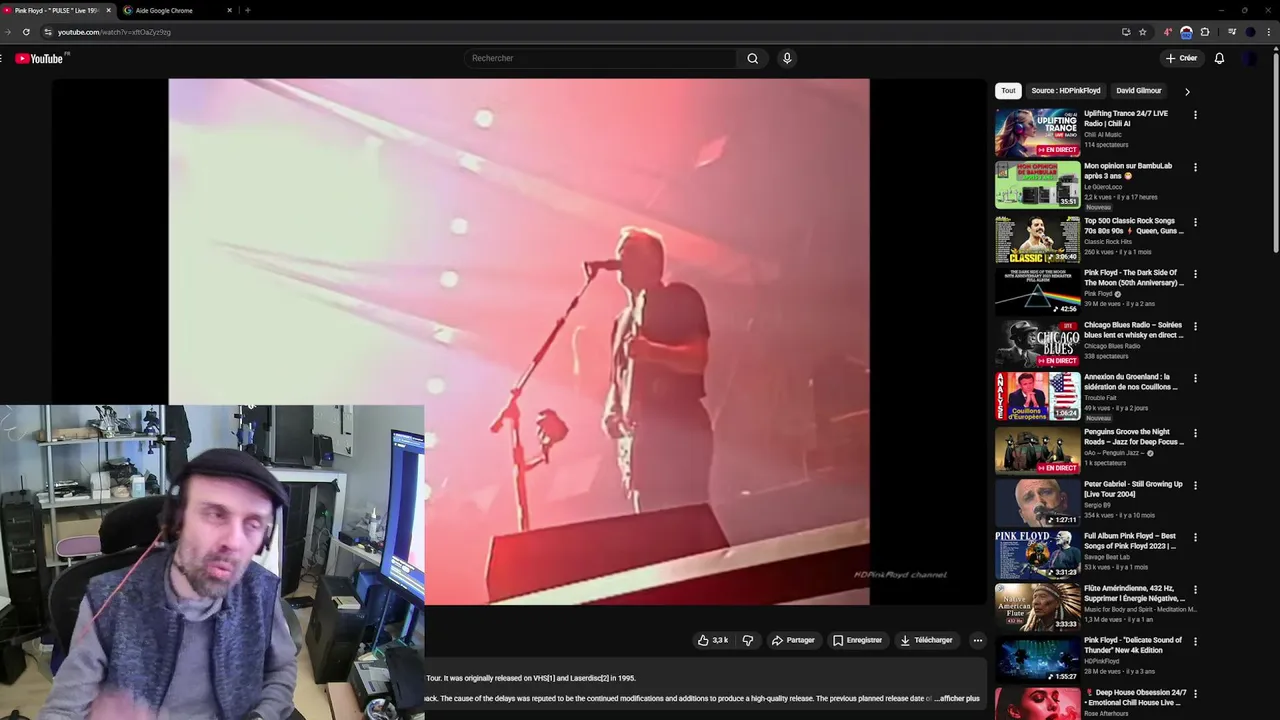
Task: Open options for Delicate Sound of Thunder video
Action: tap(1195, 641)
